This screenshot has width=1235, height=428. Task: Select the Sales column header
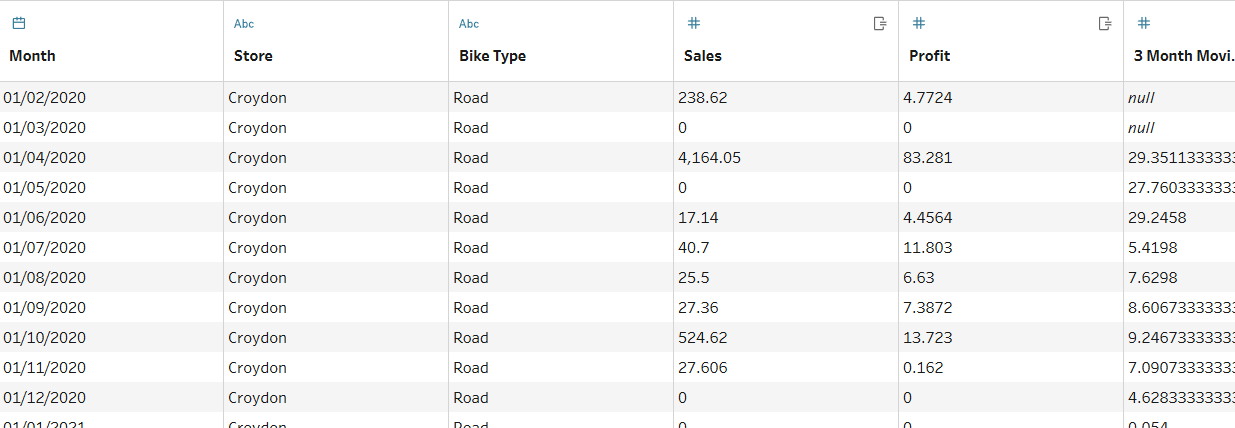point(703,56)
